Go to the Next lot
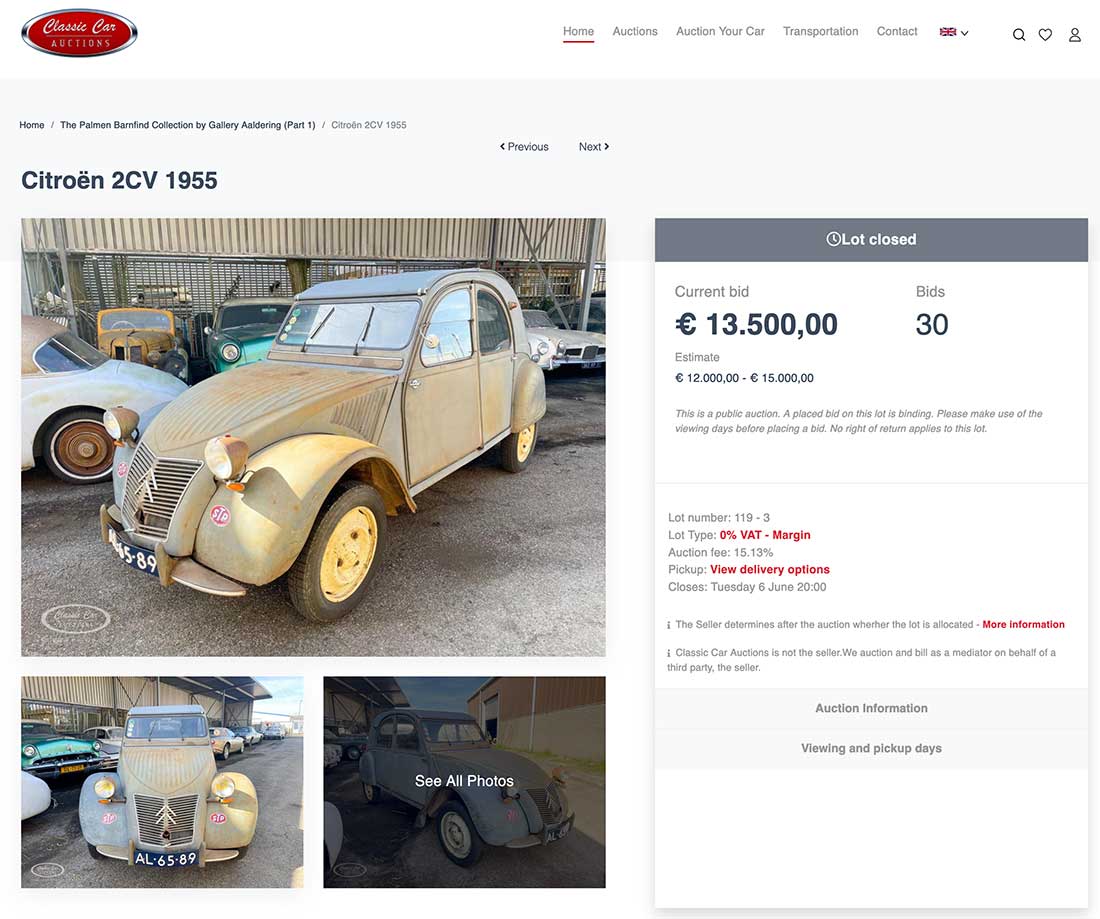The height and width of the screenshot is (919, 1100). [593, 147]
